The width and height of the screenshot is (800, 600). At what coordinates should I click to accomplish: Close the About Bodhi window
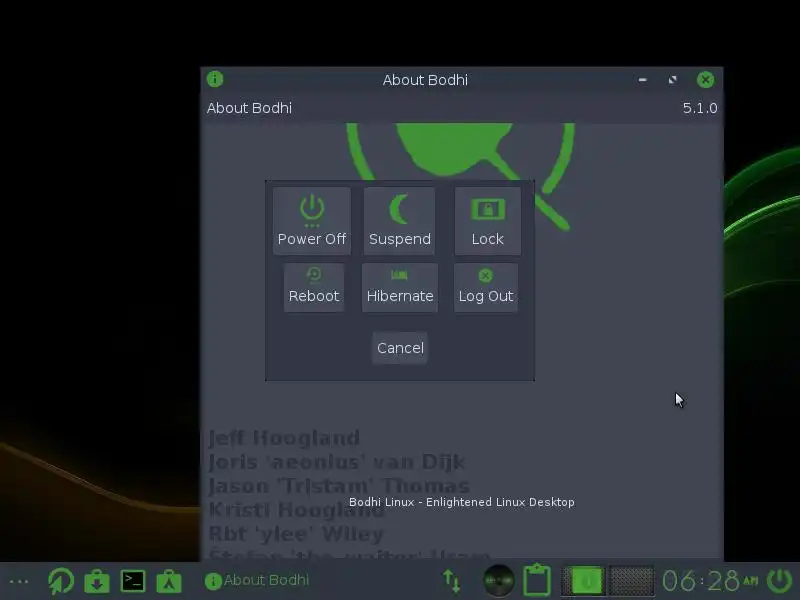pyautogui.click(x=706, y=80)
